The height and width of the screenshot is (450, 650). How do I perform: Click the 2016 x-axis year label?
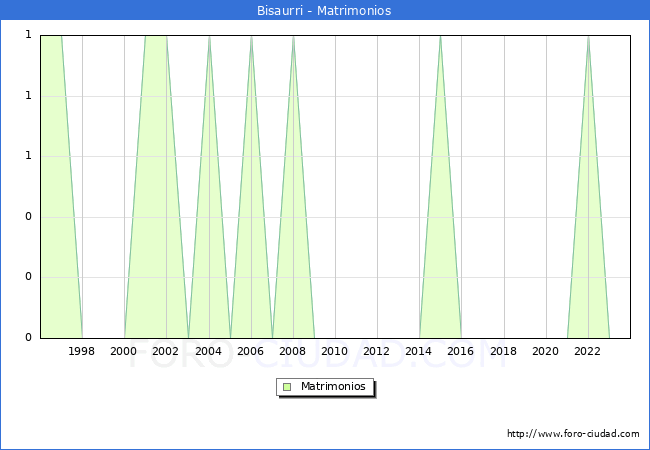pyautogui.click(x=462, y=351)
